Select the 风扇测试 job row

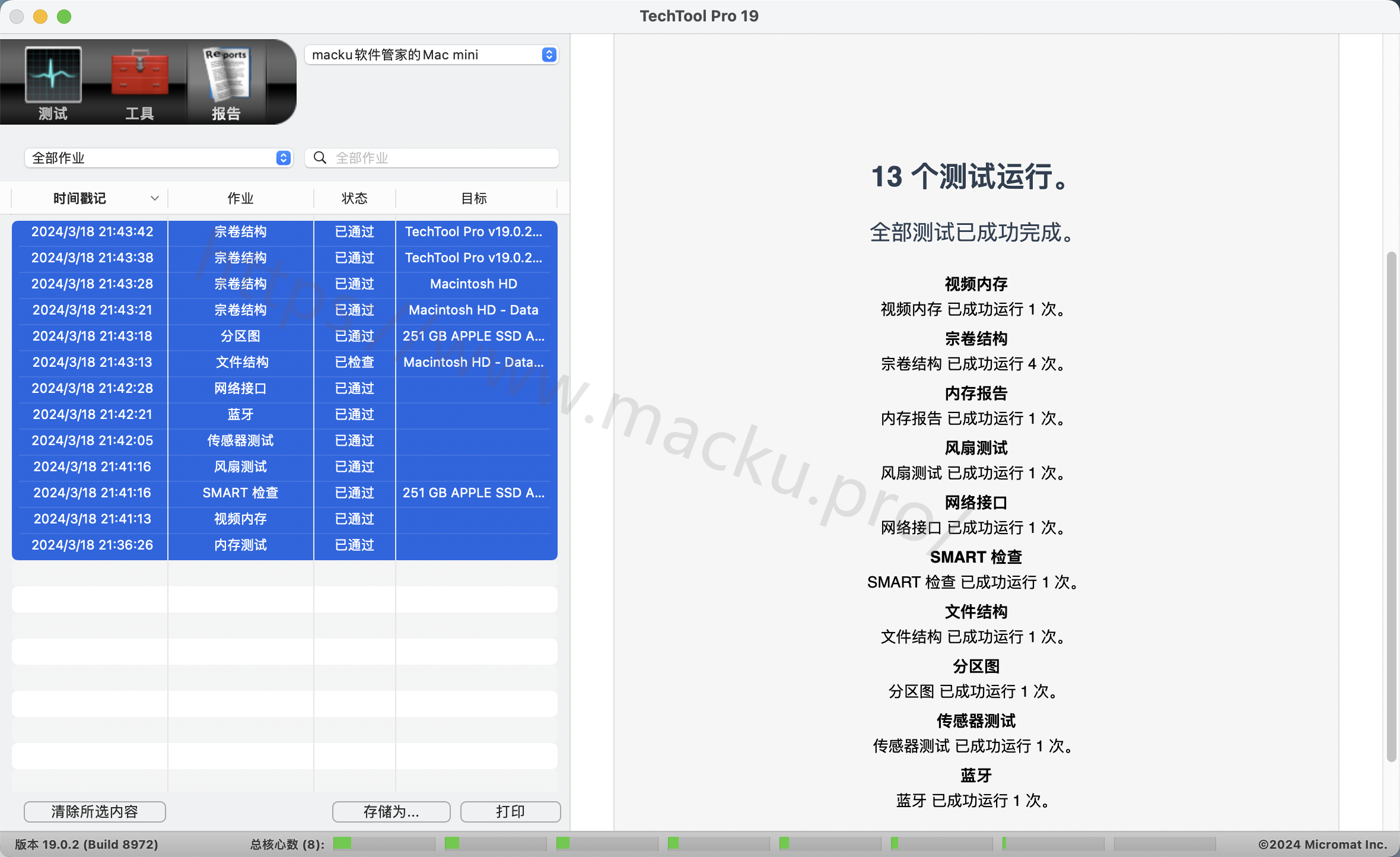point(285,467)
